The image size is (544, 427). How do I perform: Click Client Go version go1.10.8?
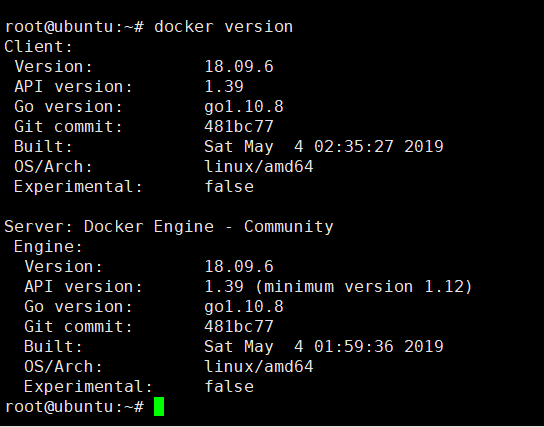[244, 107]
